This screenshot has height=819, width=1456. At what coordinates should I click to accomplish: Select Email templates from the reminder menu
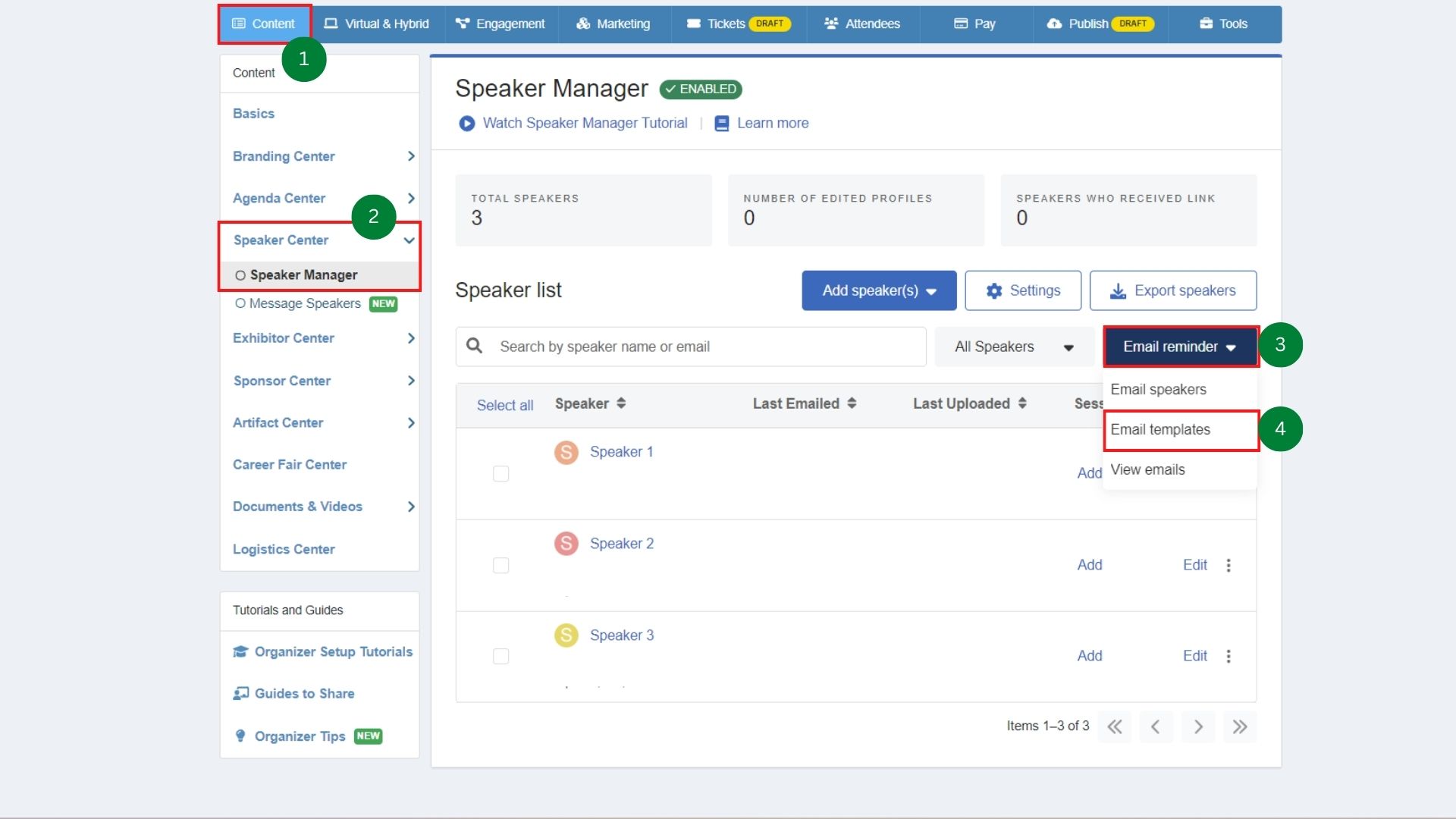1161,429
